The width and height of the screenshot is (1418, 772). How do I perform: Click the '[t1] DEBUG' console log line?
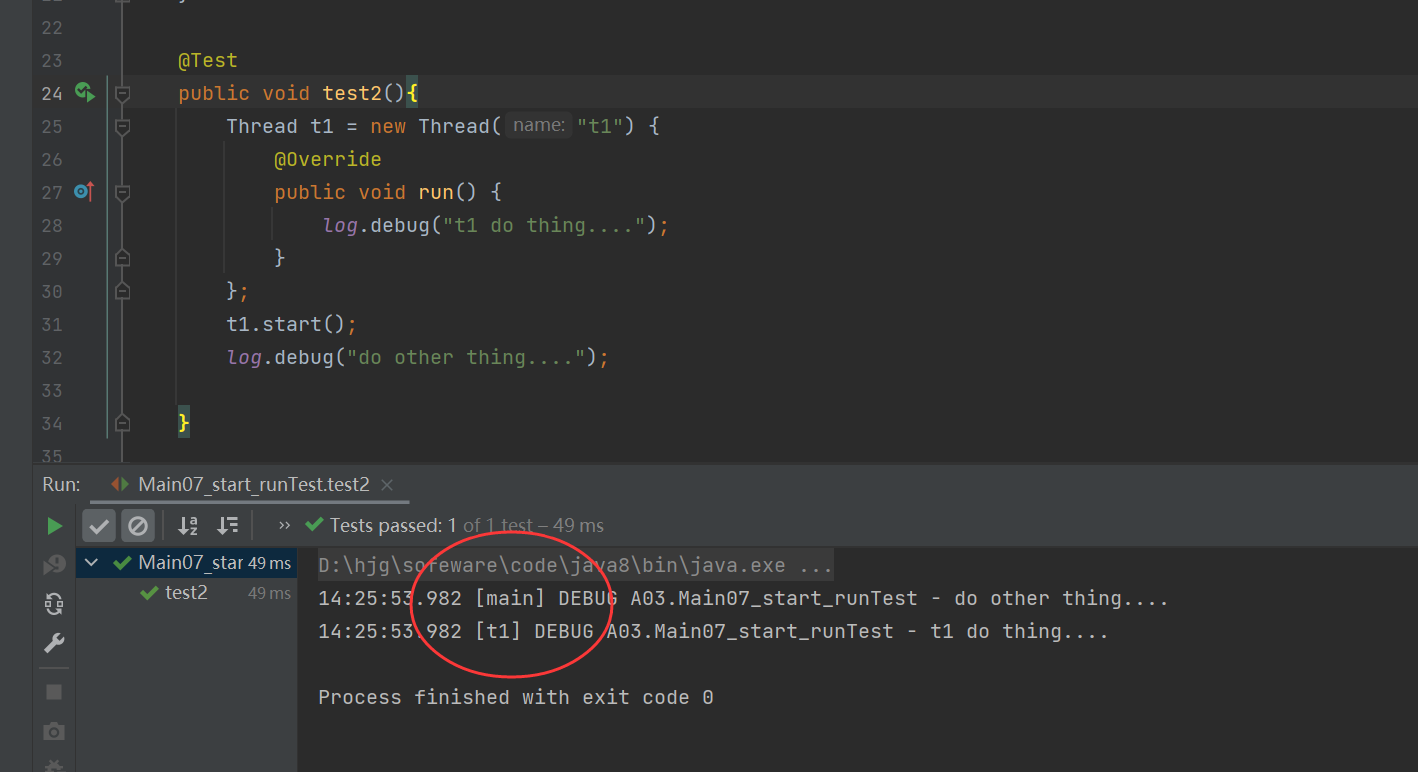pos(713,632)
